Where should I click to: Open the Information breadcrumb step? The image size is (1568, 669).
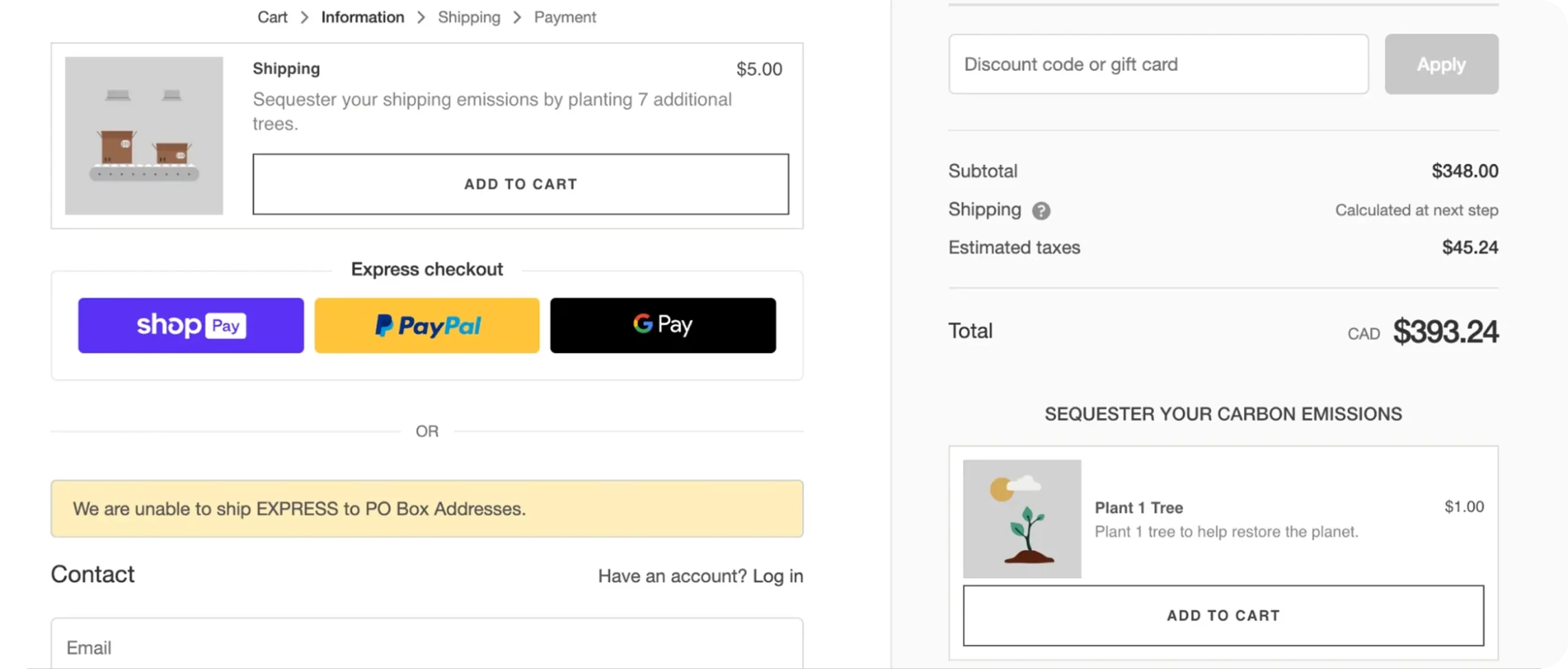tap(363, 17)
